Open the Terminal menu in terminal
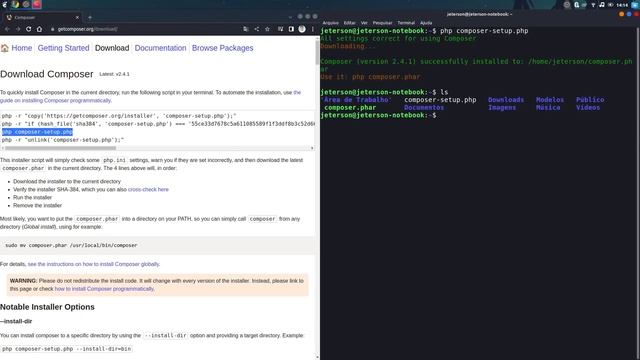 coord(406,23)
